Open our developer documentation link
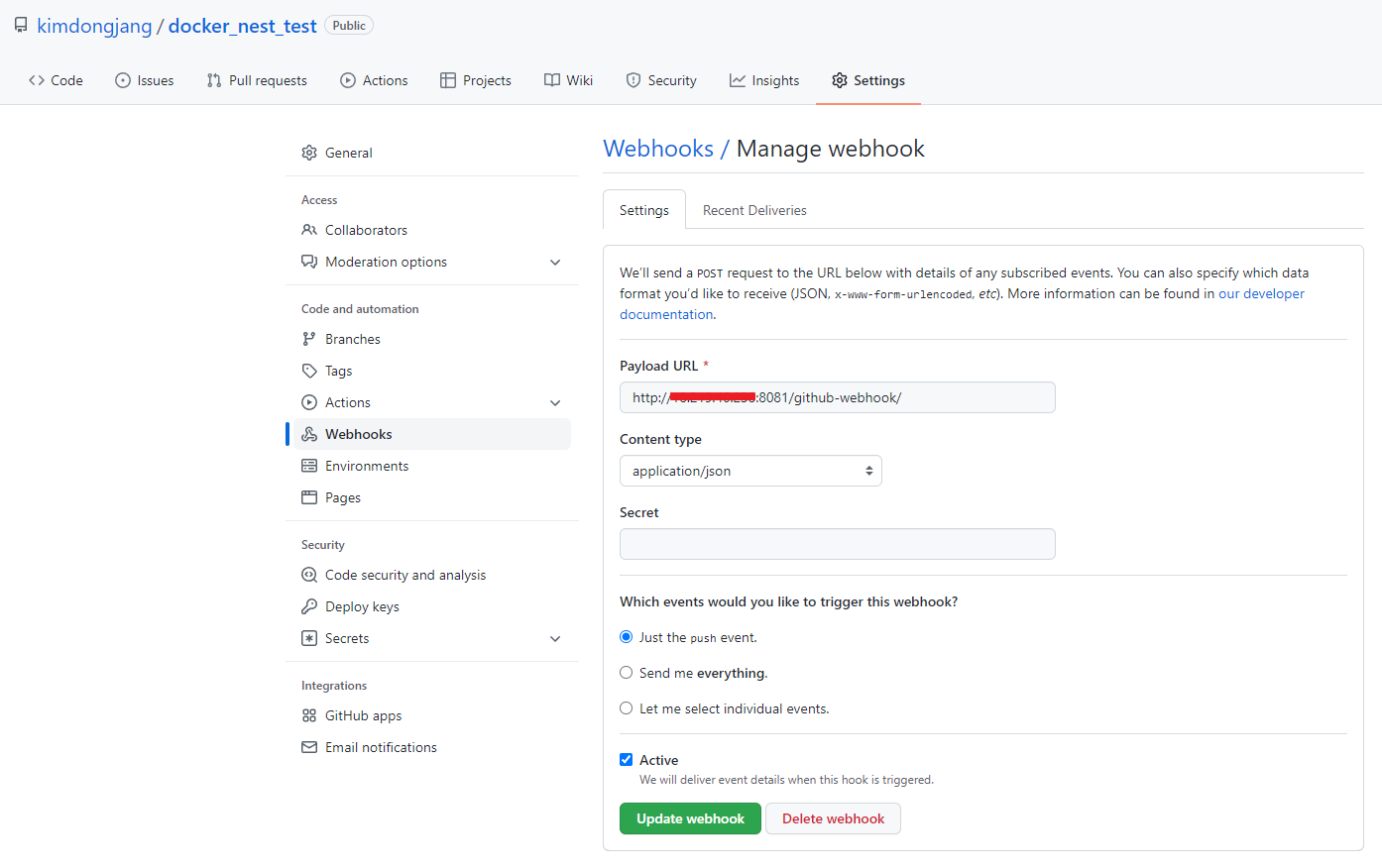Screen dimensions: 1382x868 [1261, 293]
